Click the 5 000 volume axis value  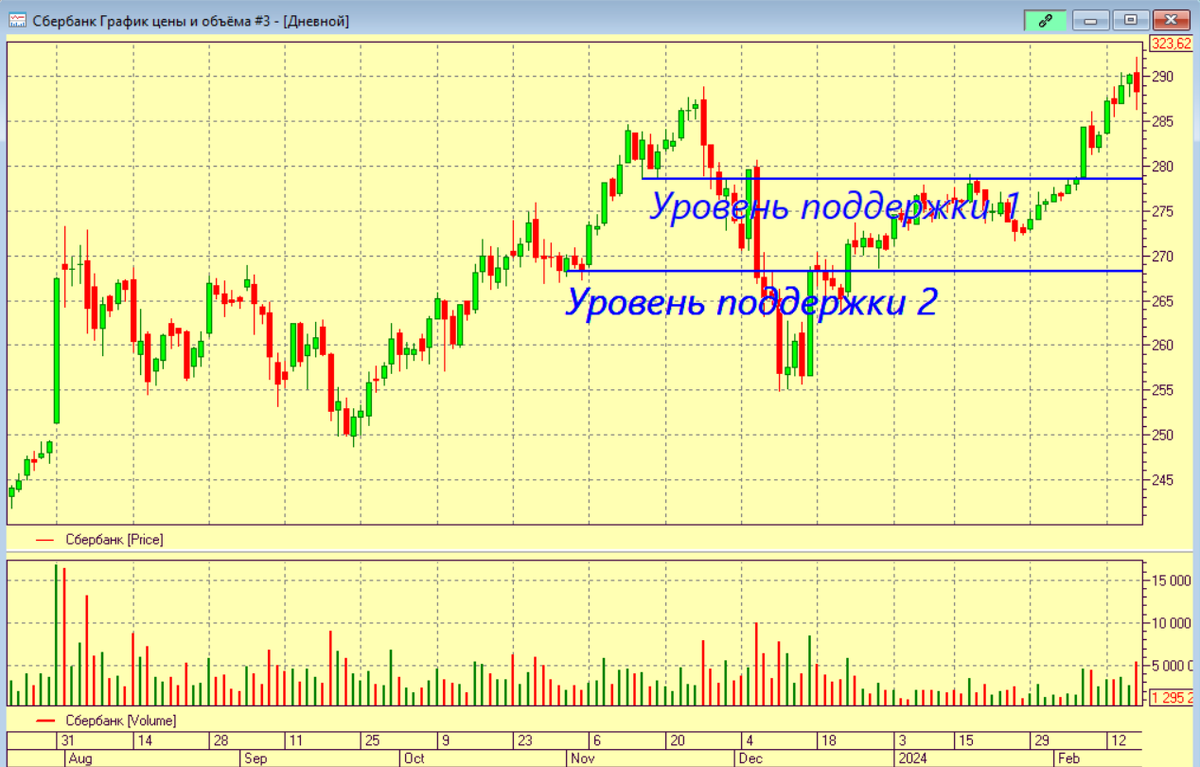(x=1172, y=665)
